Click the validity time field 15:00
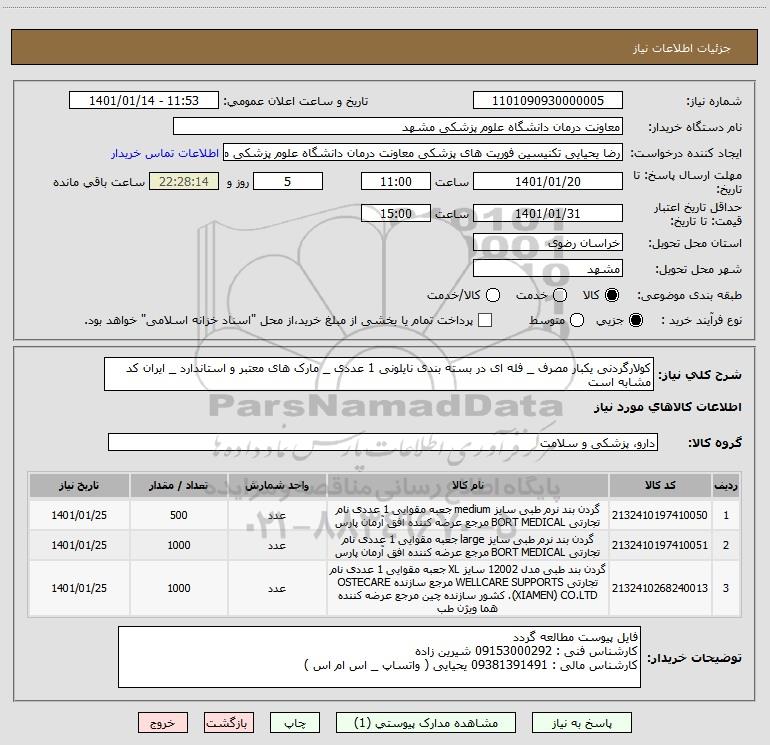The width and height of the screenshot is (770, 745). 396,213
